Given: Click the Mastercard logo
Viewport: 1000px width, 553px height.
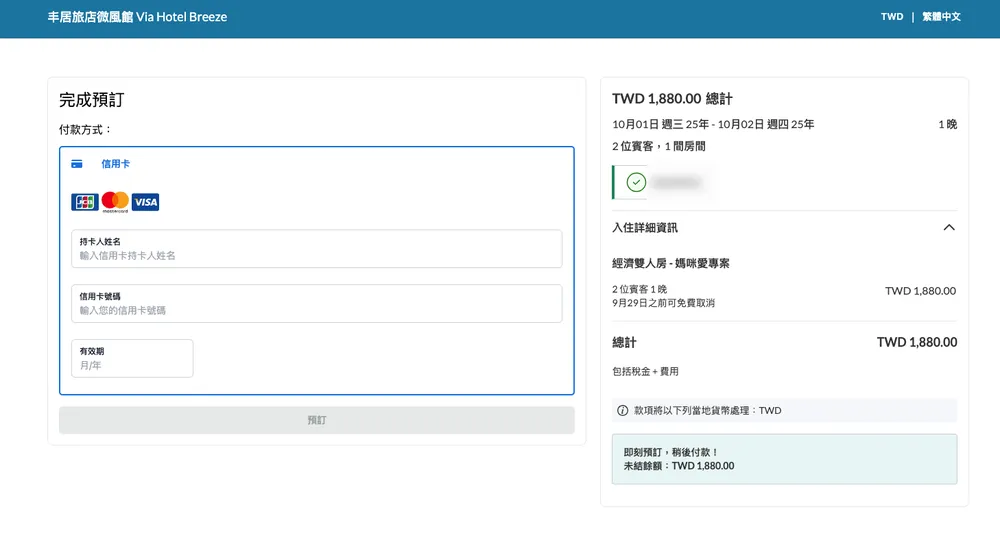Looking at the screenshot, I should coord(115,202).
